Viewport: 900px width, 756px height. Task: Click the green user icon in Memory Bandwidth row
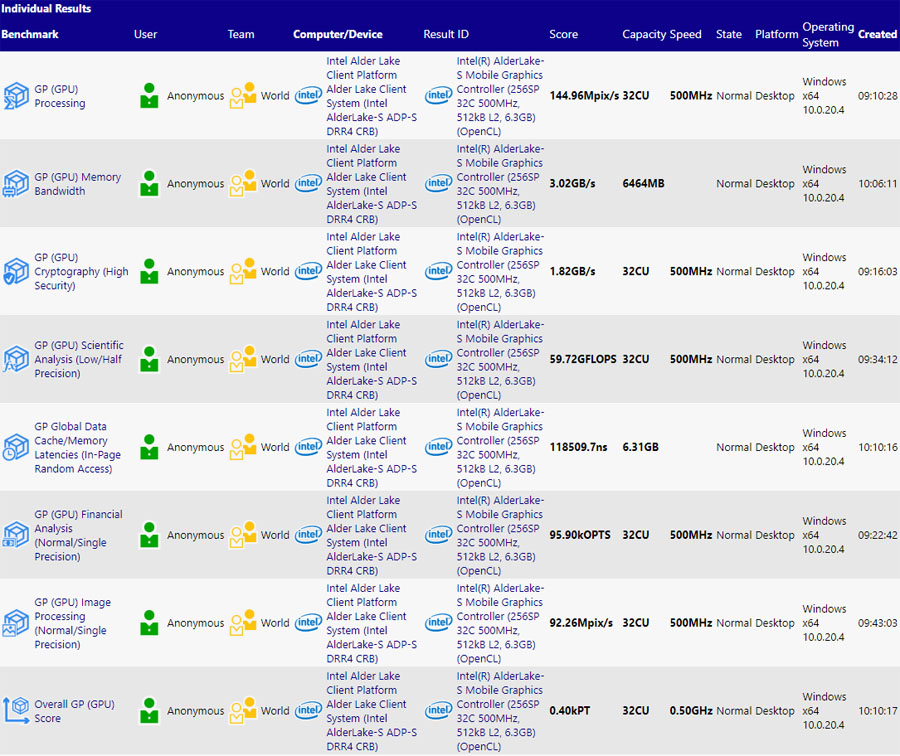point(149,184)
